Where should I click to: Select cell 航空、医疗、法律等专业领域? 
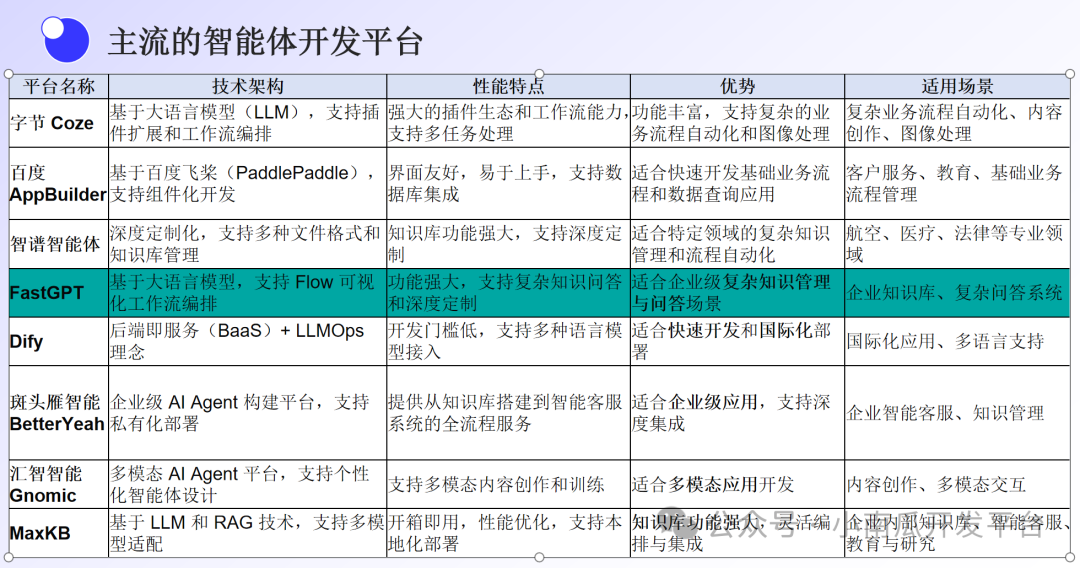957,244
